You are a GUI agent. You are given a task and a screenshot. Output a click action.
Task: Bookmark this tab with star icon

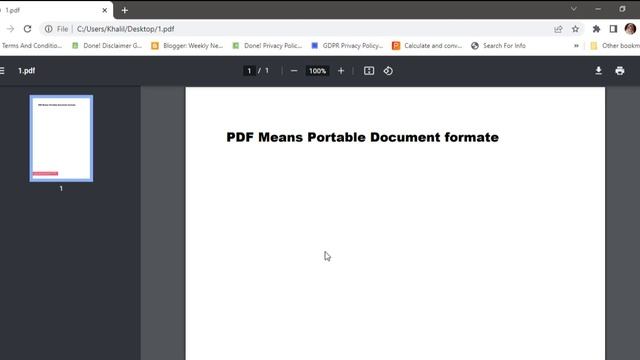[575, 29]
